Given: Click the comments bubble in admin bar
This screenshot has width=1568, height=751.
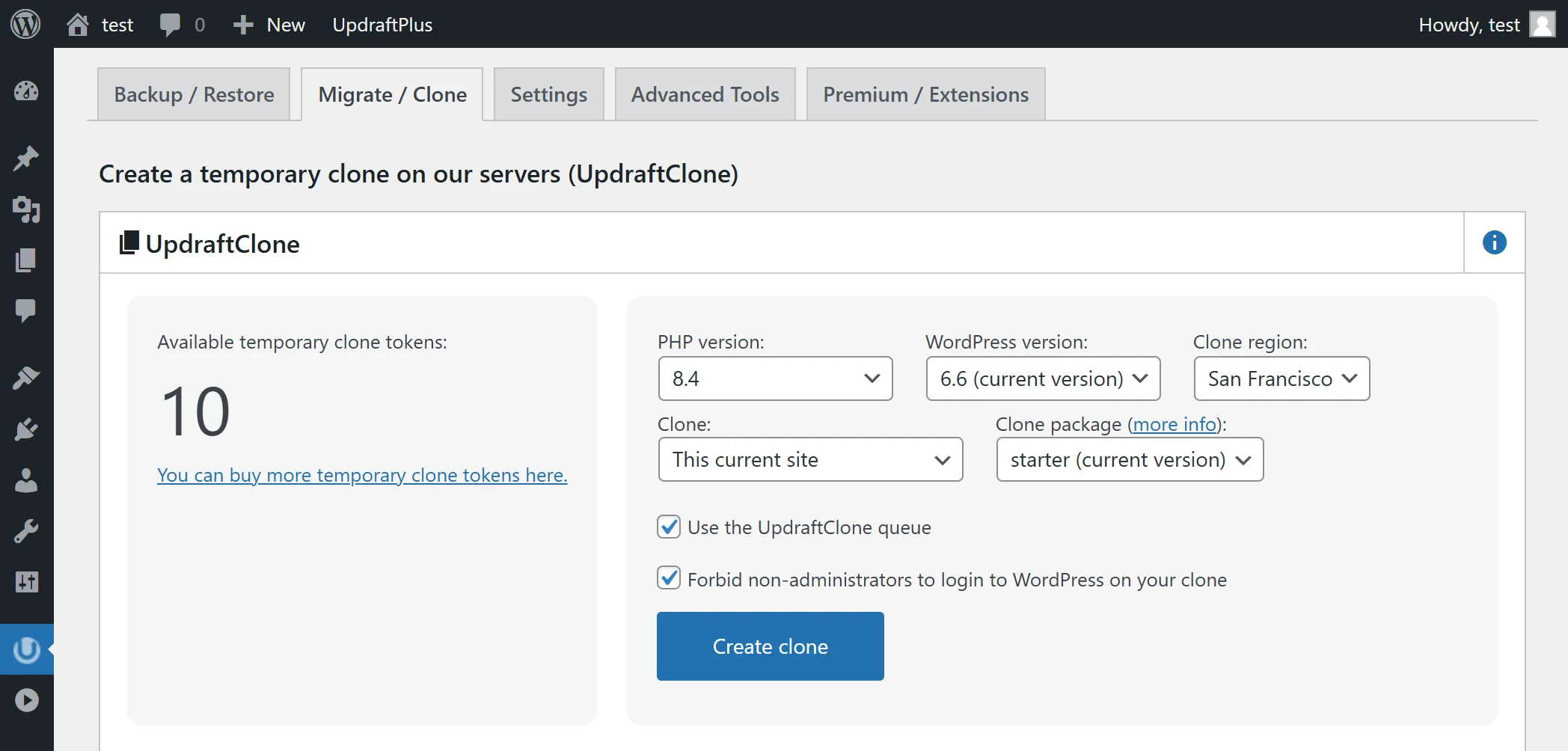Looking at the screenshot, I should point(180,25).
